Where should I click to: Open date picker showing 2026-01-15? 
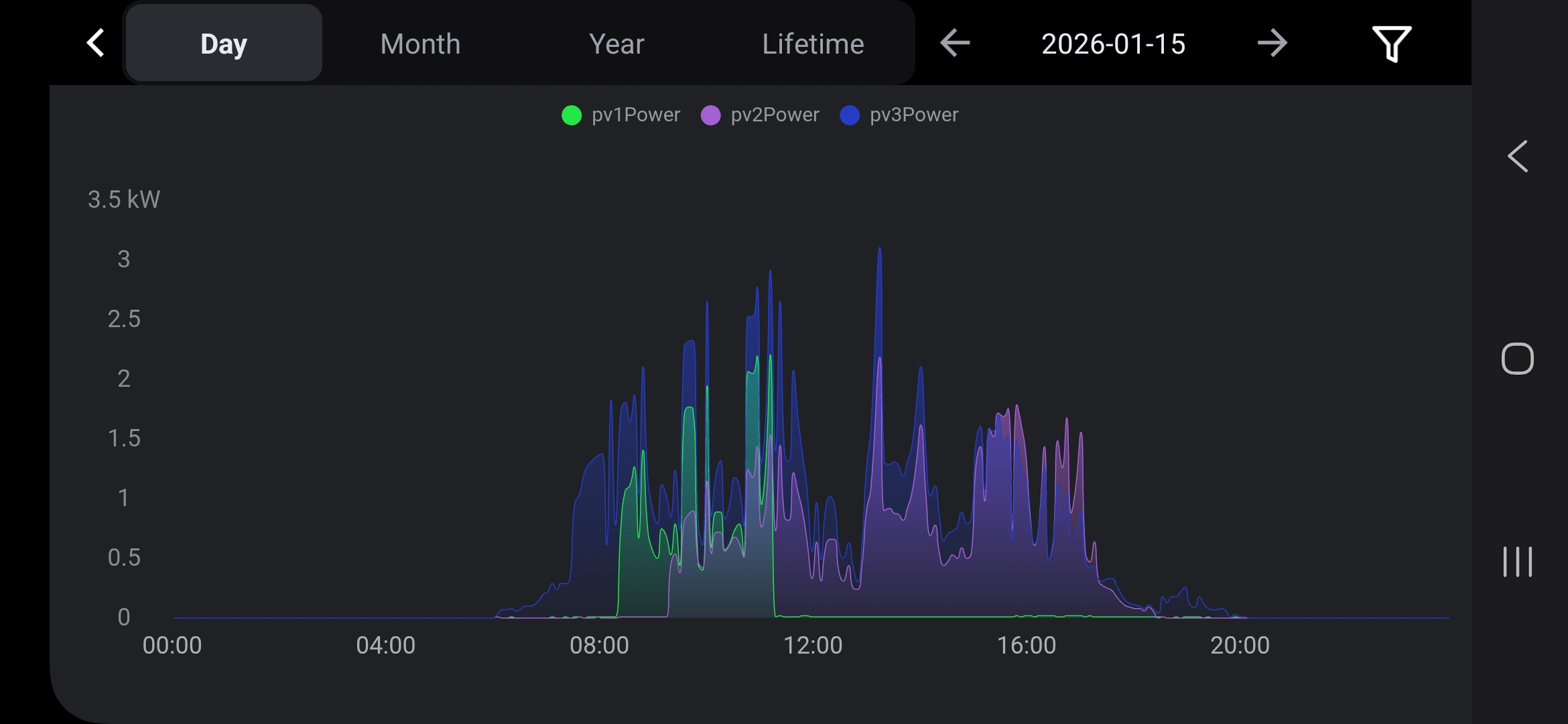[1113, 44]
